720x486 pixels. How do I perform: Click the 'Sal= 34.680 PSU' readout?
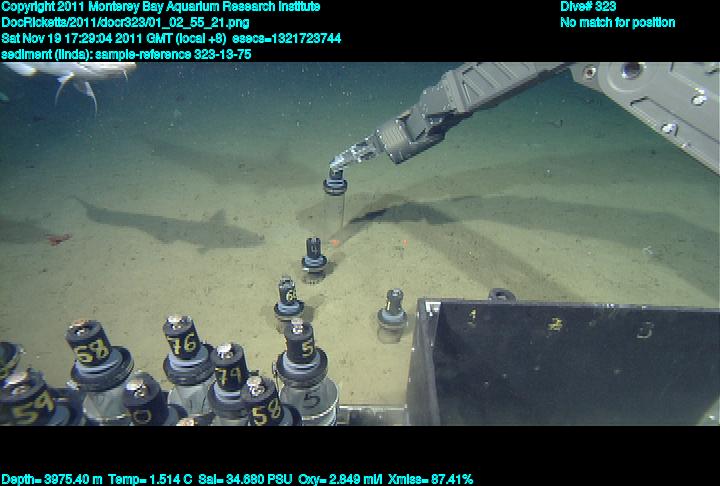pyautogui.click(x=245, y=480)
